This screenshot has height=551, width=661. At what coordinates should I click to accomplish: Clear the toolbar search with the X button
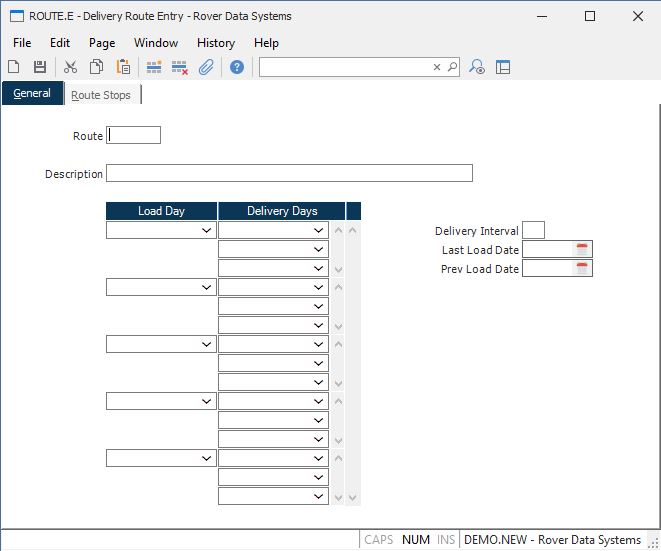click(x=437, y=67)
